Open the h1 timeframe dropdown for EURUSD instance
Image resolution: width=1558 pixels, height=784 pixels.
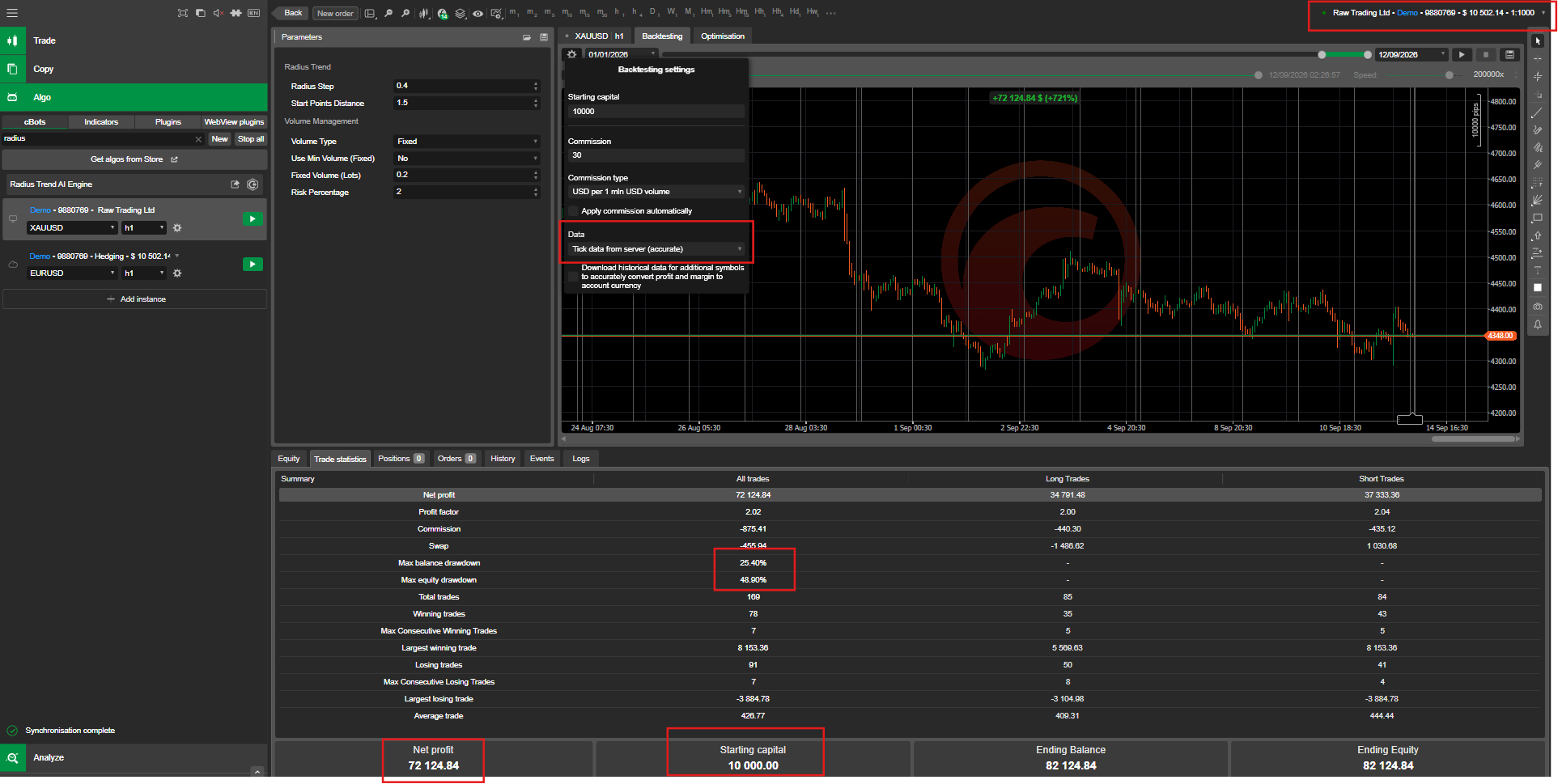point(144,273)
